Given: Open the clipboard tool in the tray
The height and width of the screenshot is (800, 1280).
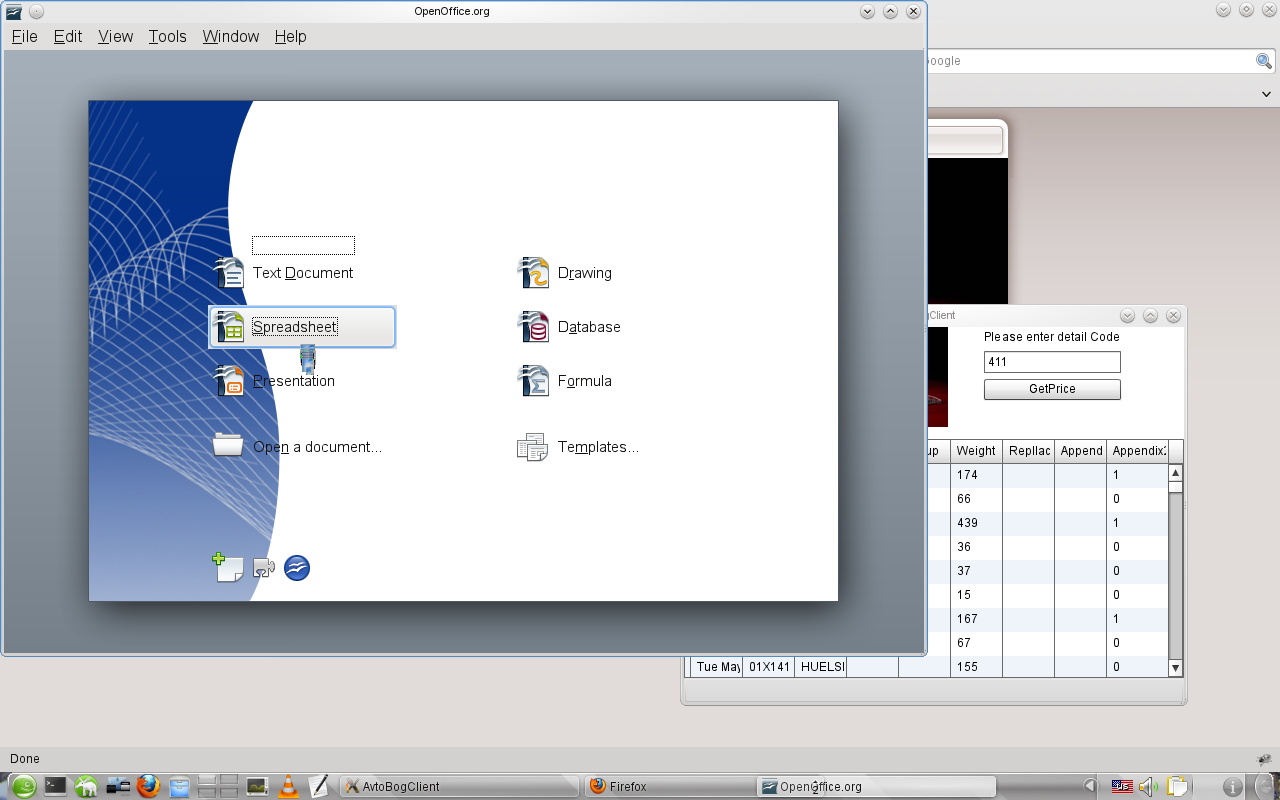Looking at the screenshot, I should click(1177, 787).
